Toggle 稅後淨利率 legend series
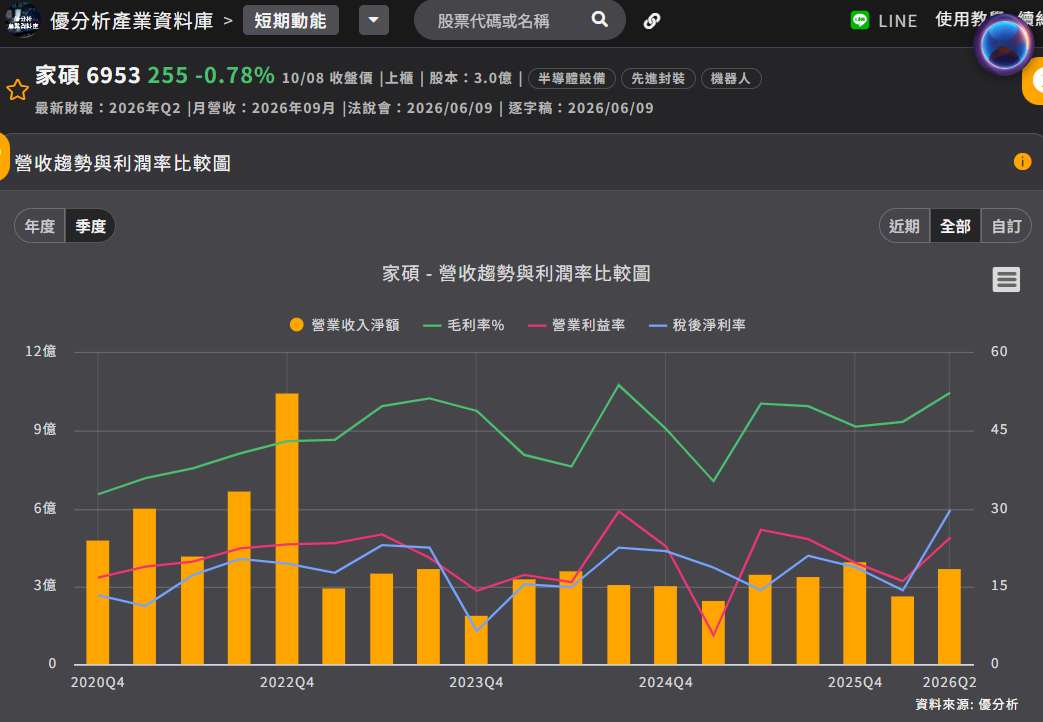1043x722 pixels. (697, 325)
